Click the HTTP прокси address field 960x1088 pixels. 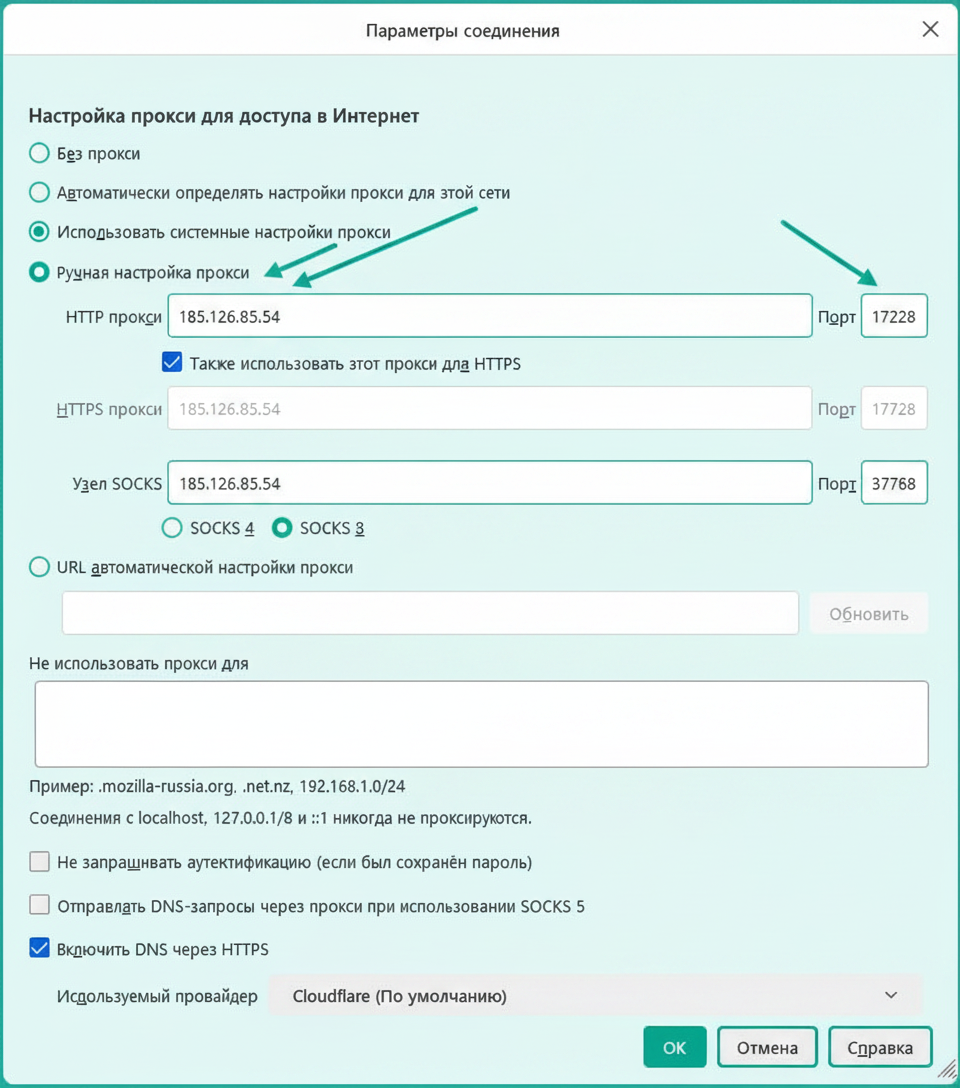[x=490, y=316]
